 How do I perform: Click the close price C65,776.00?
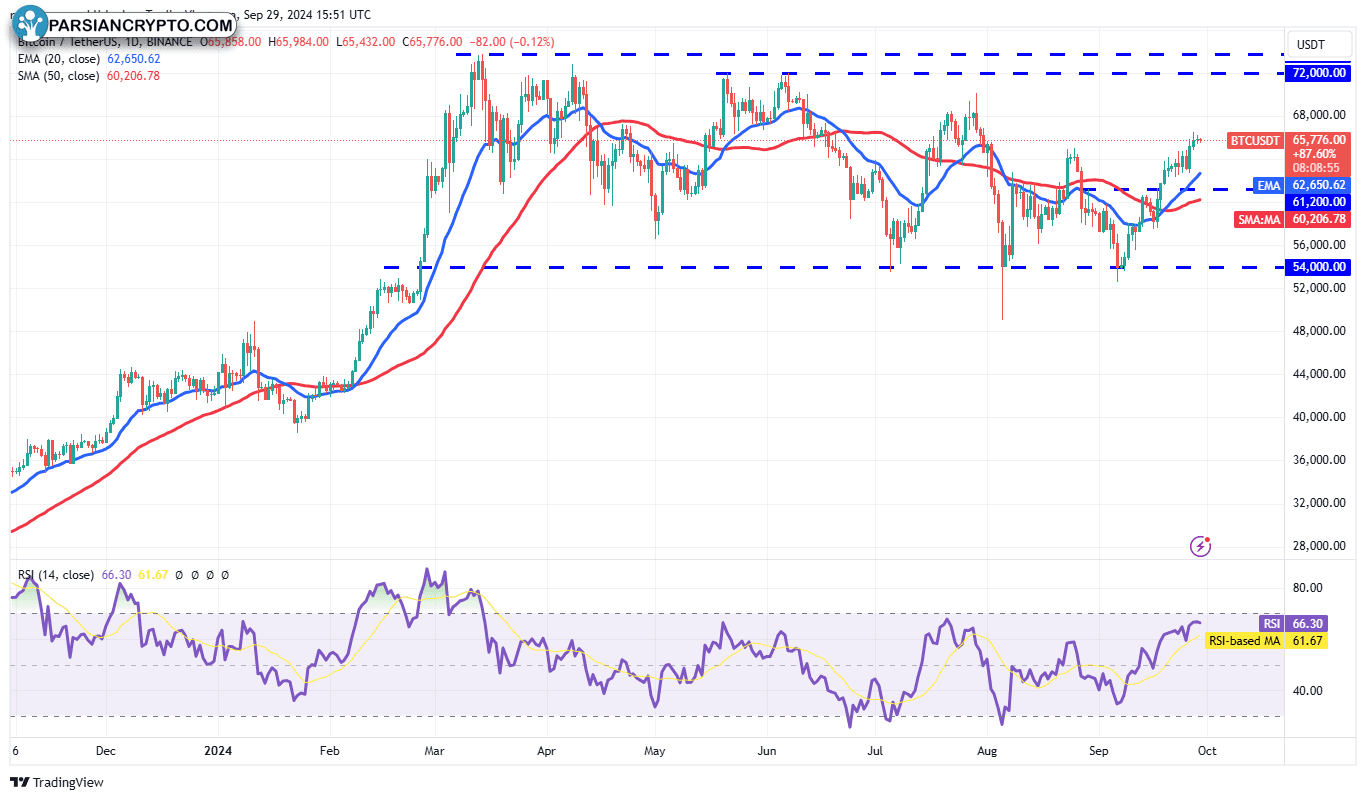[x=433, y=42]
